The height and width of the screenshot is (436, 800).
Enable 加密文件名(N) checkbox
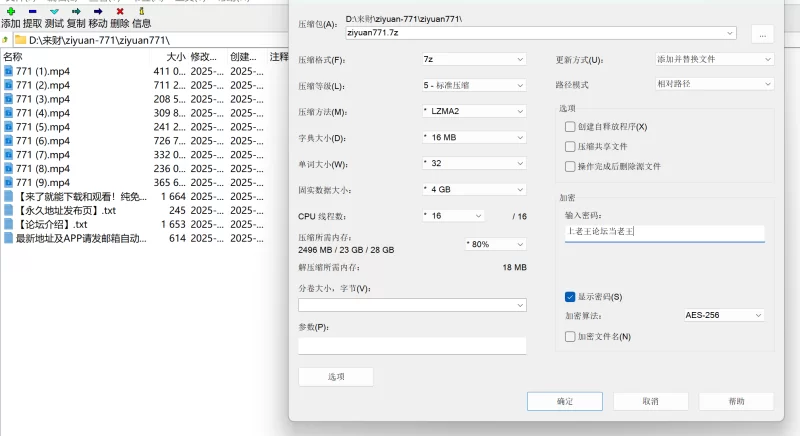(x=570, y=337)
